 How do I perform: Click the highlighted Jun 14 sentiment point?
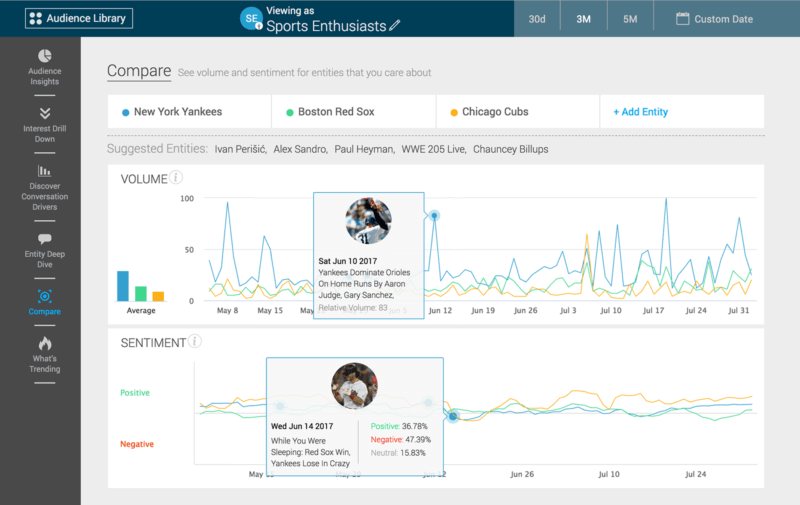click(x=453, y=416)
